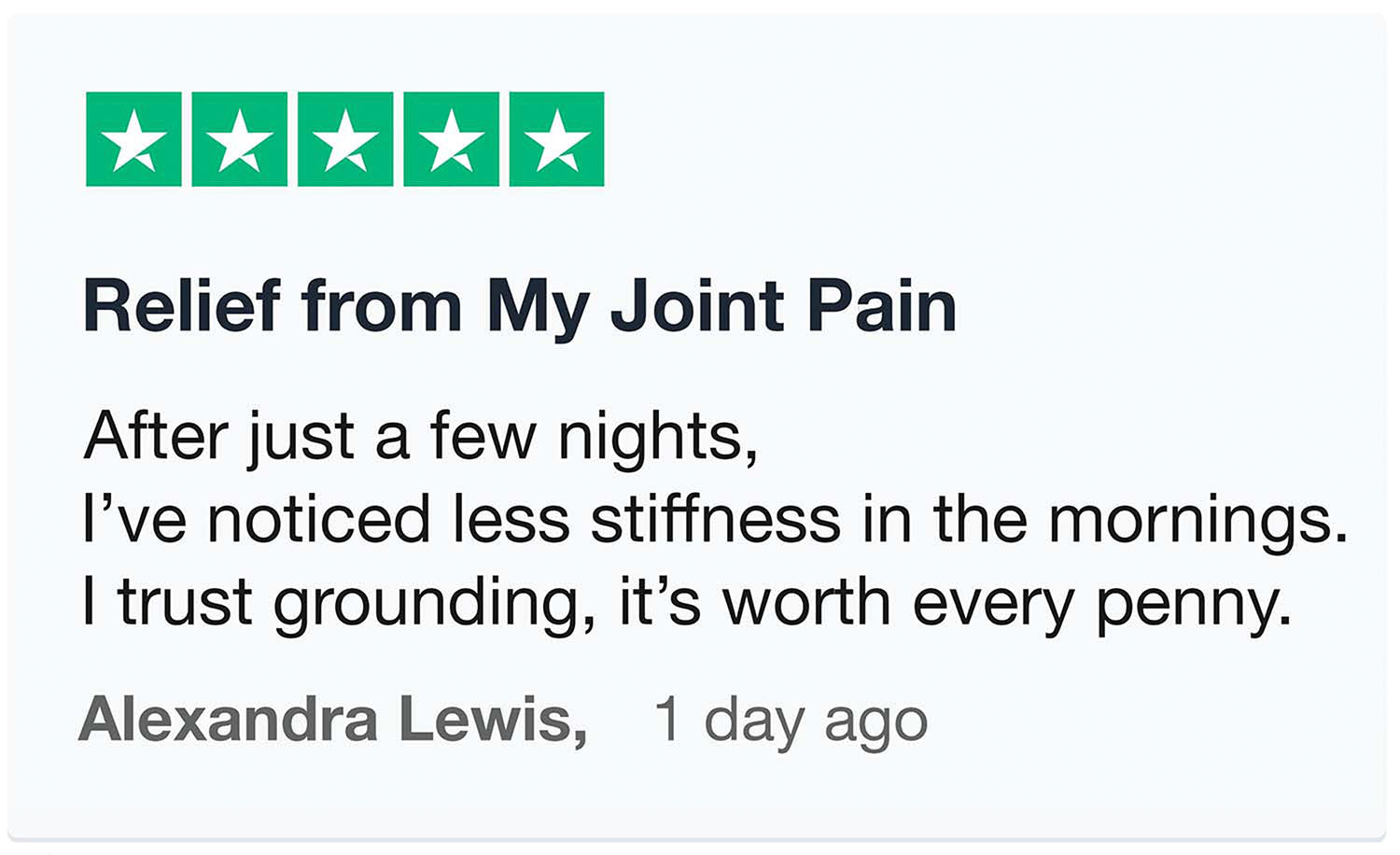Select the third star rating box
Screen dimensions: 1400x855
pos(345,139)
